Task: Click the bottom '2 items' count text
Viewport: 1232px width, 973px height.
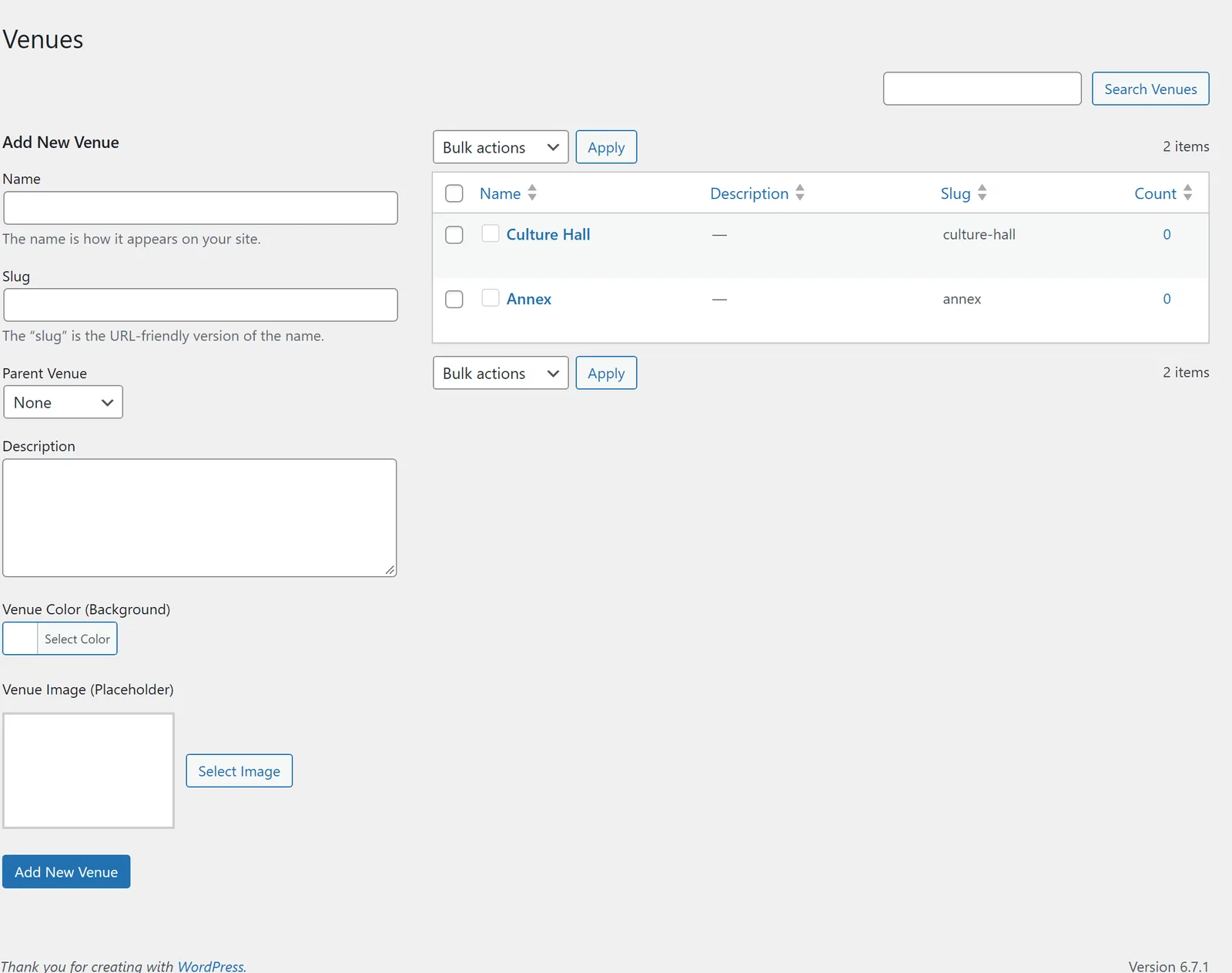Action: coord(1186,372)
